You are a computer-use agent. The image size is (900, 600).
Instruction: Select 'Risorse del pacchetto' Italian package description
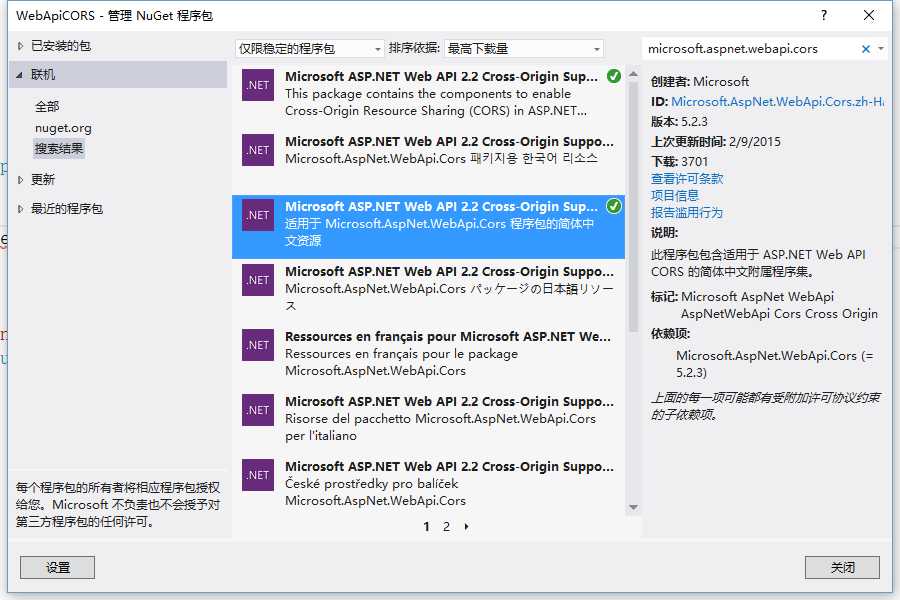point(440,427)
